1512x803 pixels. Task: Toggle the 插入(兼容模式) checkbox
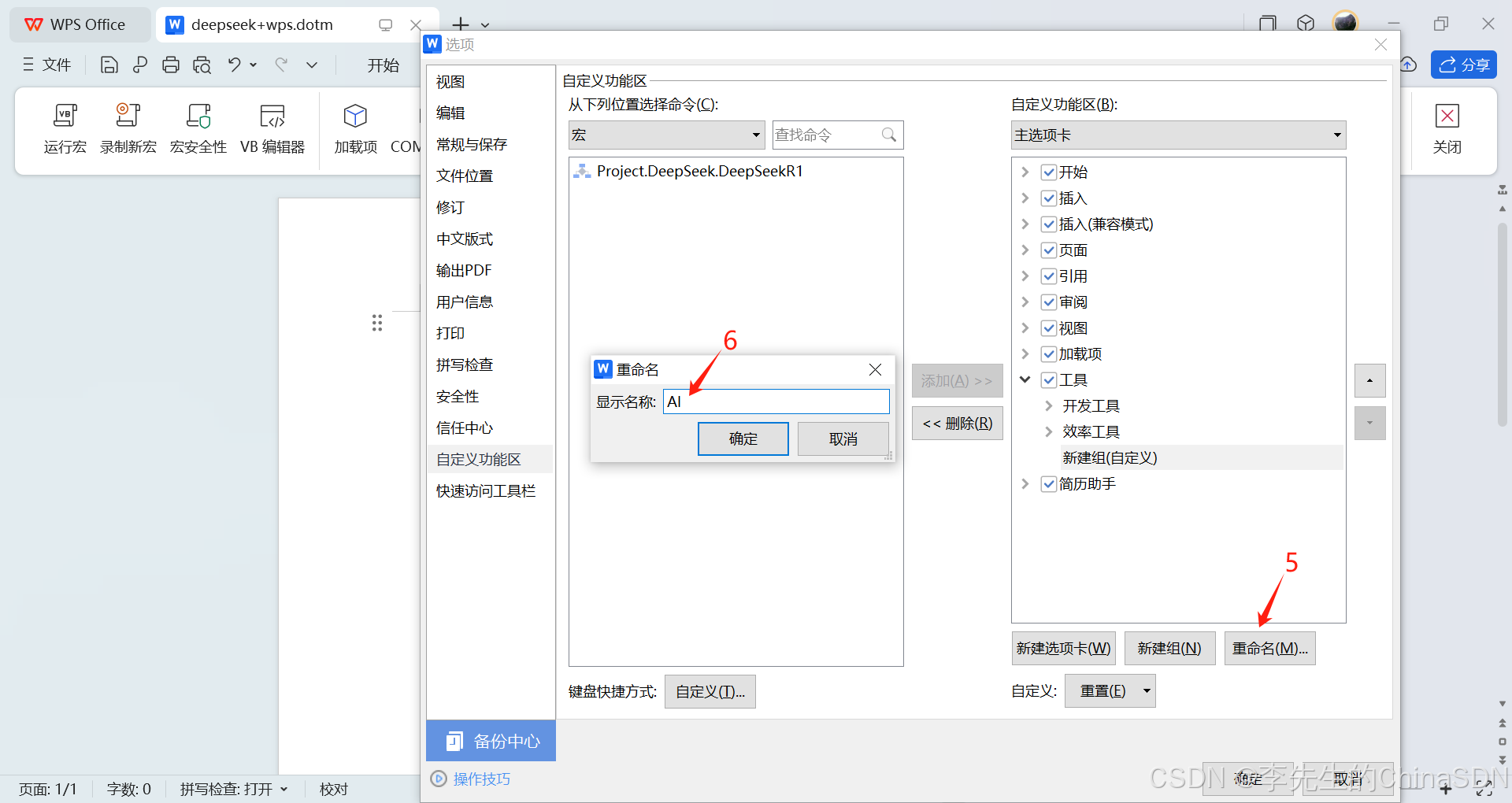click(x=1049, y=224)
